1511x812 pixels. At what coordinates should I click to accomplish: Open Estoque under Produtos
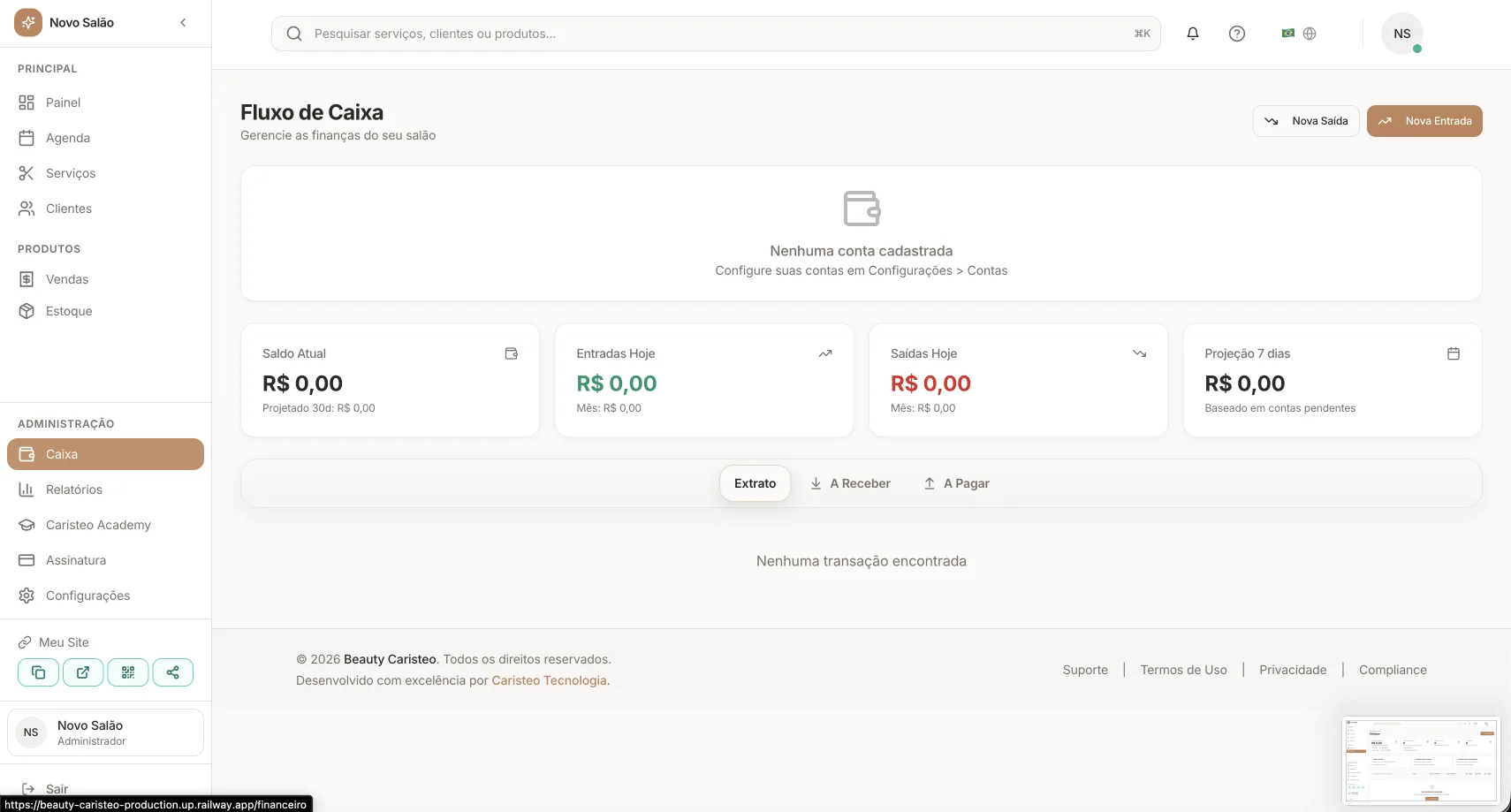tap(105, 311)
